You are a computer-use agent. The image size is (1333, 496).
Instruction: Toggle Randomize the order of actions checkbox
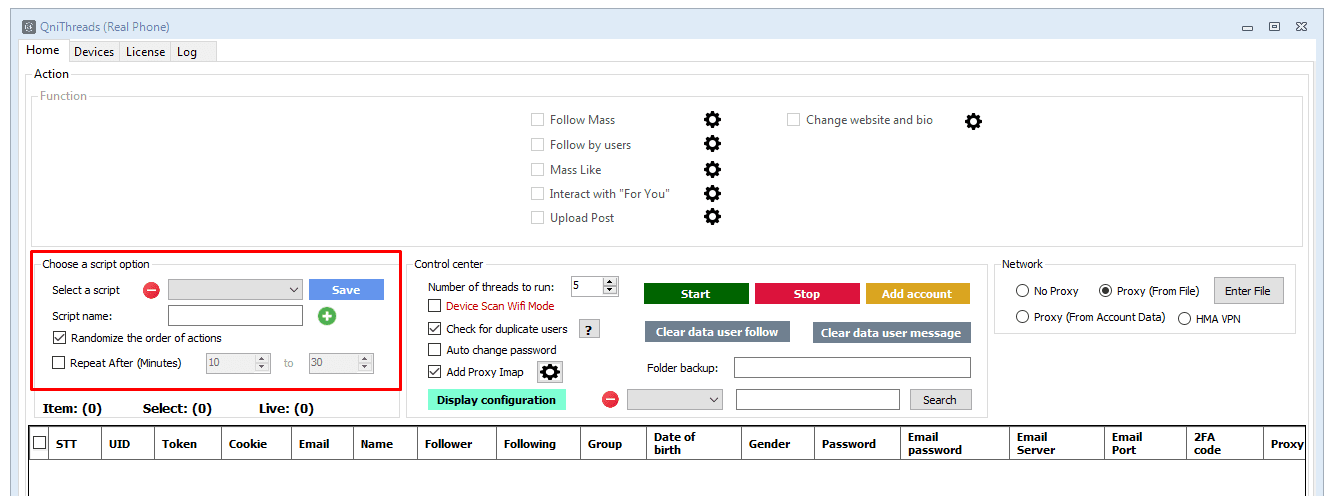click(x=59, y=338)
